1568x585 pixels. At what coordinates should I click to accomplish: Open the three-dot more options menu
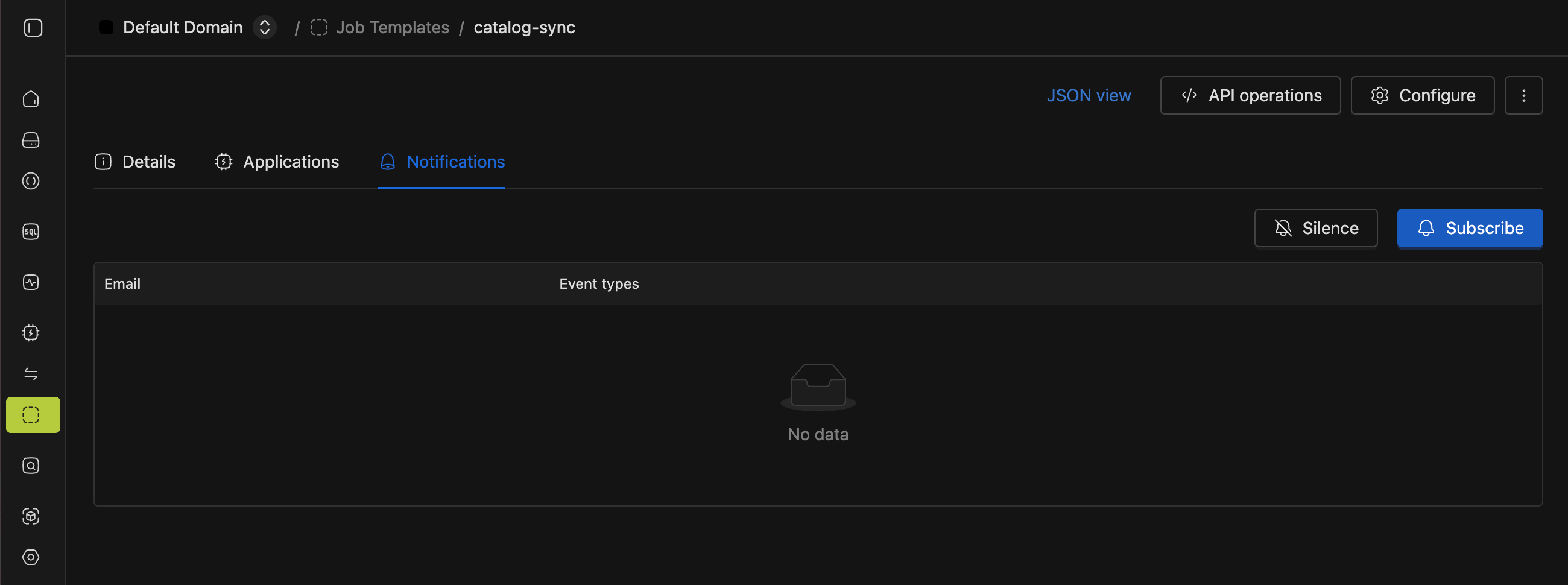[1523, 95]
